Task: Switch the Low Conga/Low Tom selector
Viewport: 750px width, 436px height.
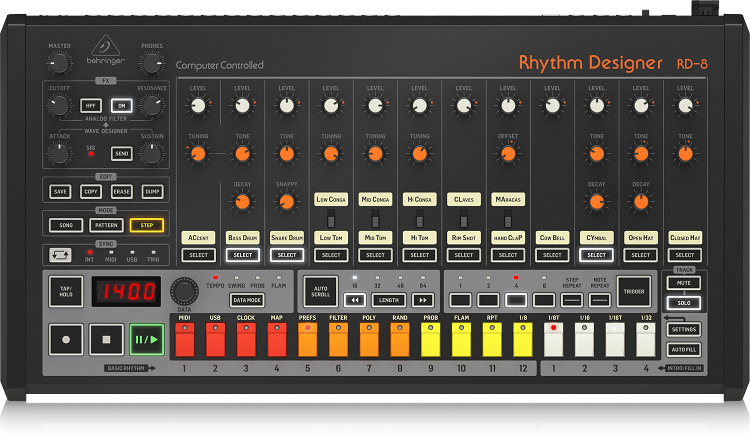Action: point(331,219)
